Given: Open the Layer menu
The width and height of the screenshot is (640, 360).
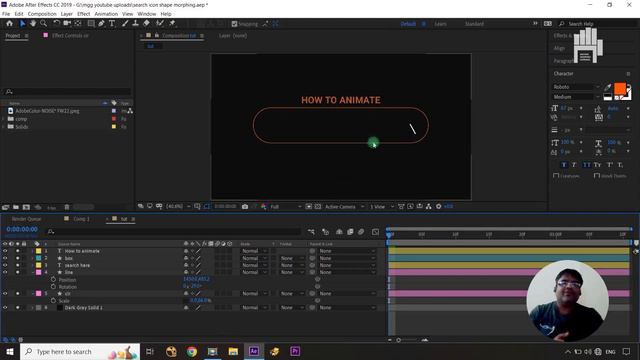Looking at the screenshot, I should click(67, 14).
